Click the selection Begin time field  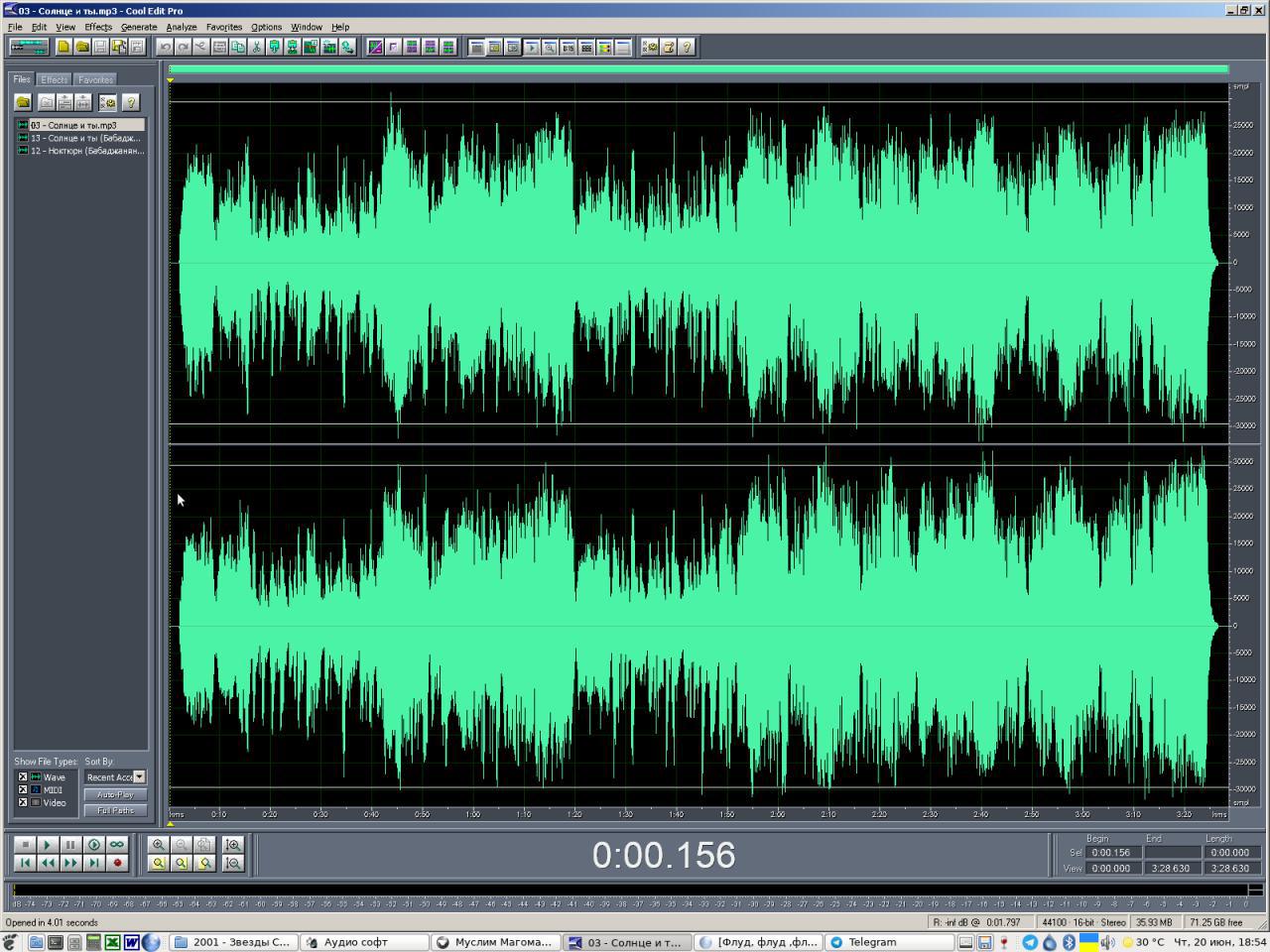point(1114,852)
